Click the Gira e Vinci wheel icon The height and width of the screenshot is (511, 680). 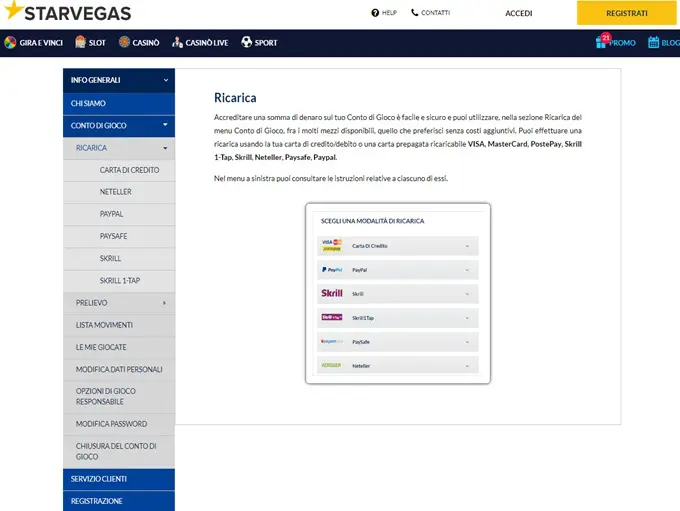click(10, 43)
